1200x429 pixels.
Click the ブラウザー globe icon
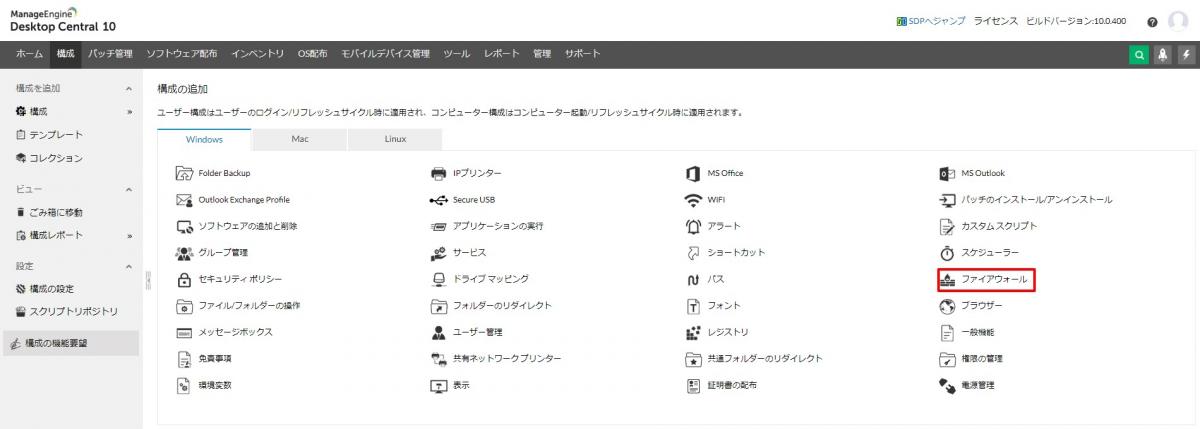[x=947, y=305]
